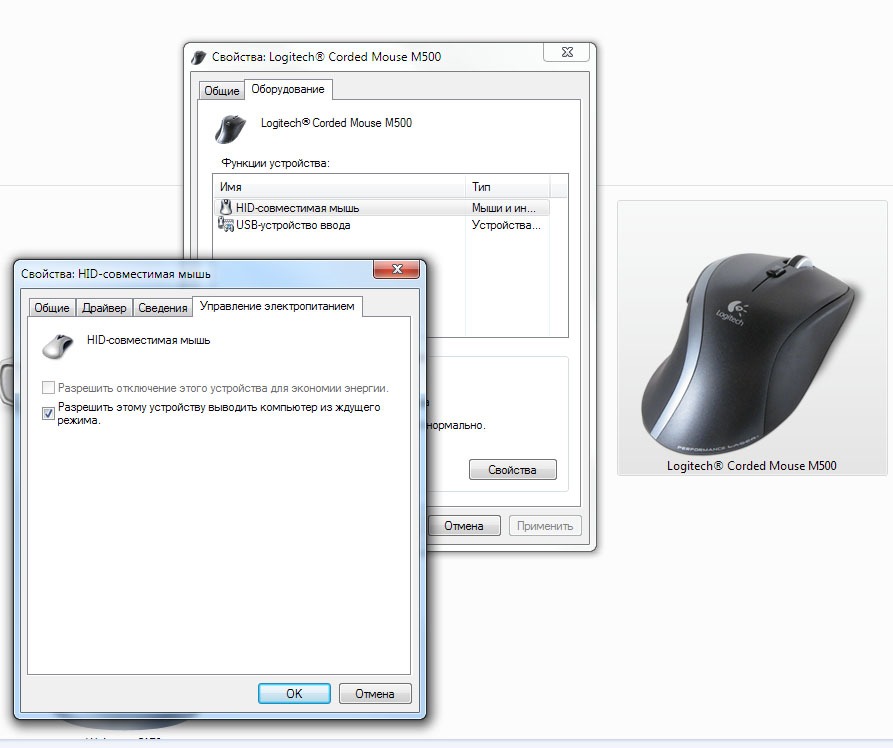Click 'Logitech® Corded Mouse M500' caption under thumbnail
The image size is (893, 748).
point(752,465)
